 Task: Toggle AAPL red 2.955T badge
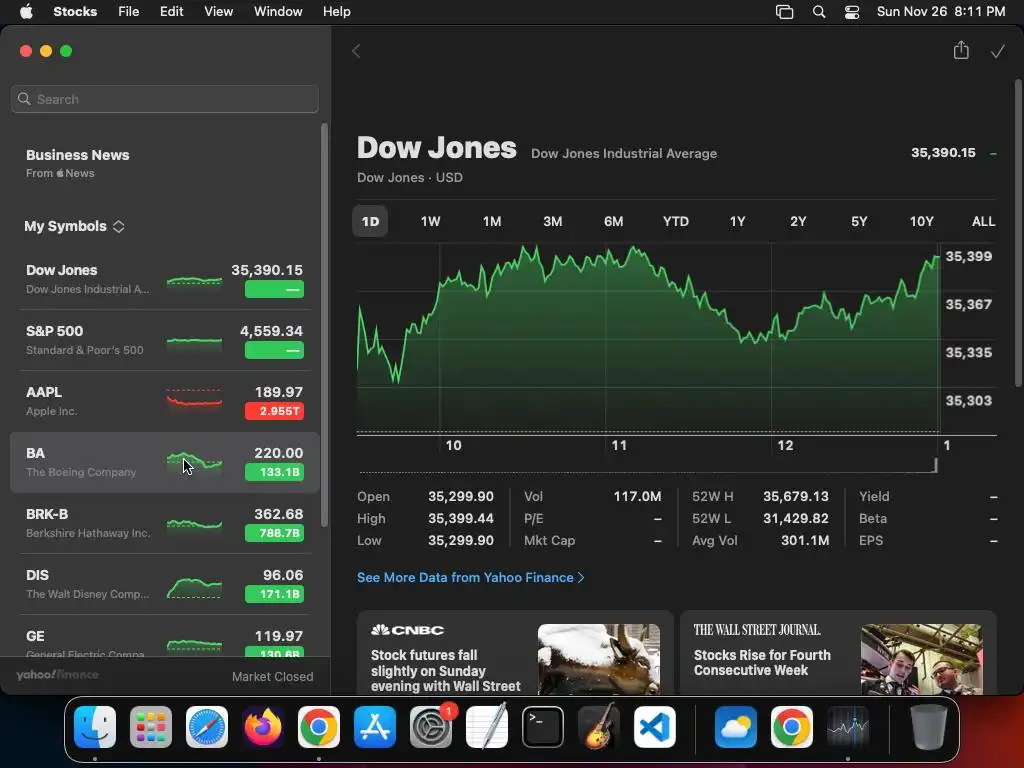click(274, 411)
